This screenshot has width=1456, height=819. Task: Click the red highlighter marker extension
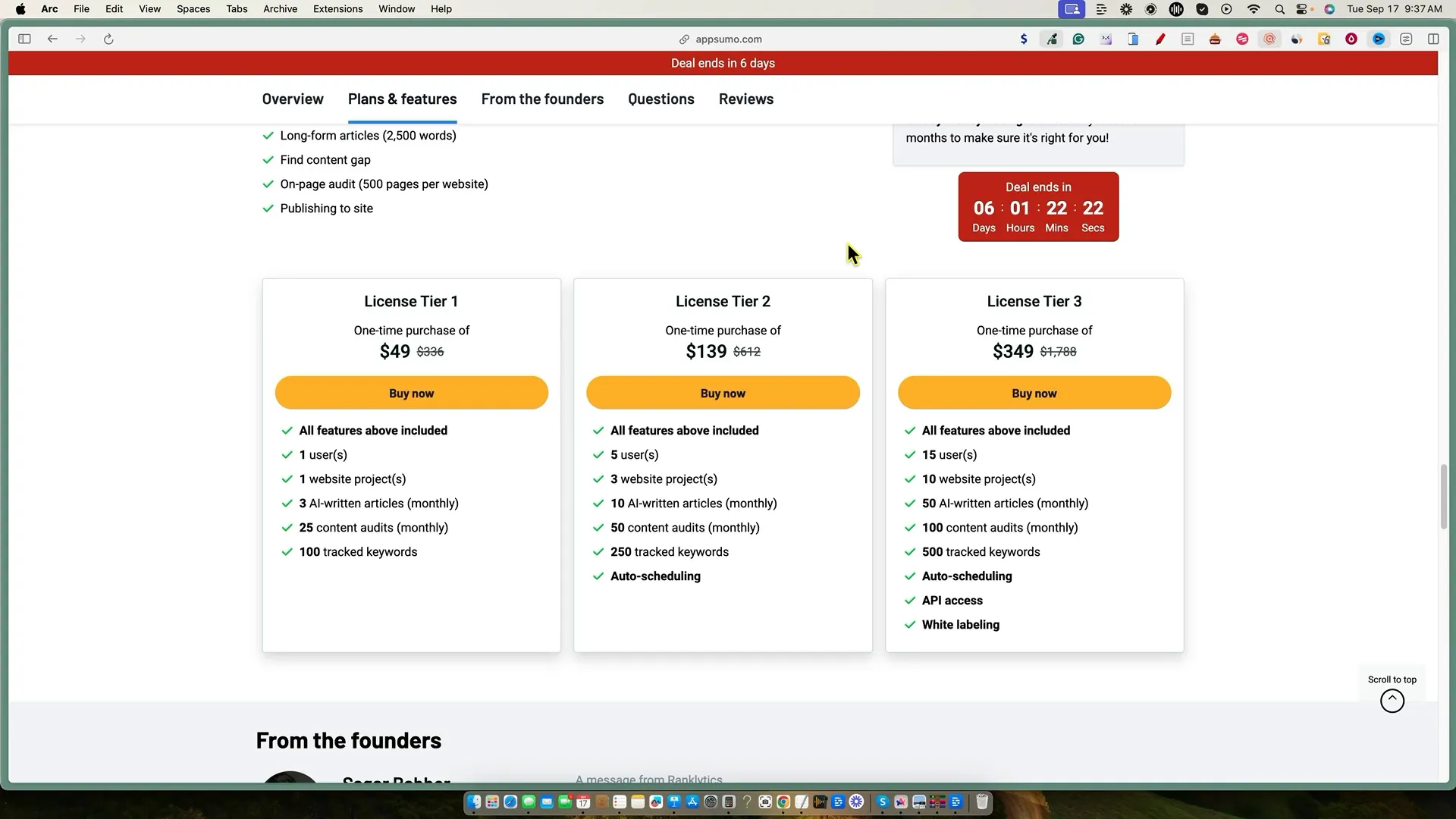point(1160,39)
